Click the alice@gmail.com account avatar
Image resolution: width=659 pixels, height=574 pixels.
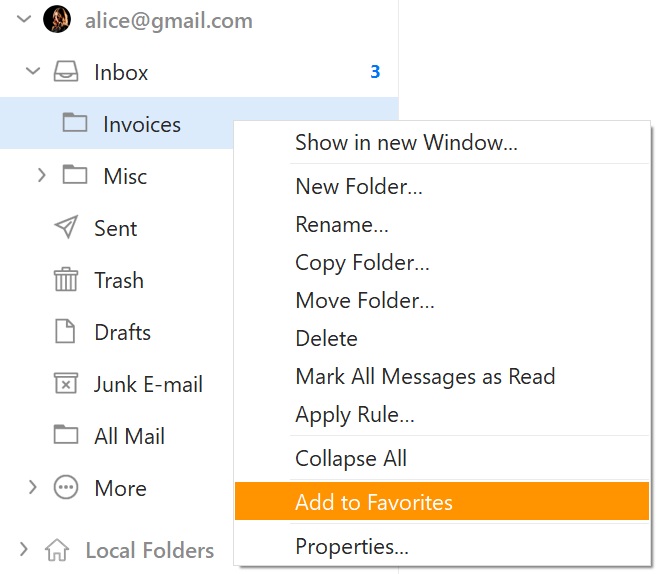pyautogui.click(x=57, y=19)
